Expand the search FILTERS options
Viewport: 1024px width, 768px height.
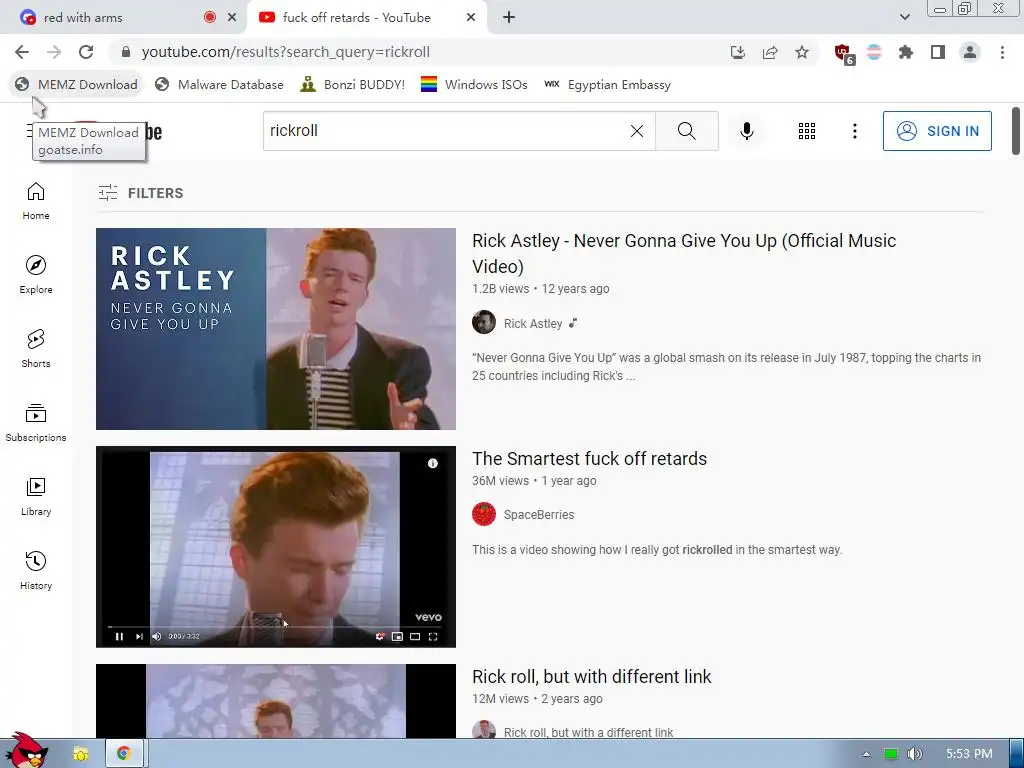click(x=141, y=193)
